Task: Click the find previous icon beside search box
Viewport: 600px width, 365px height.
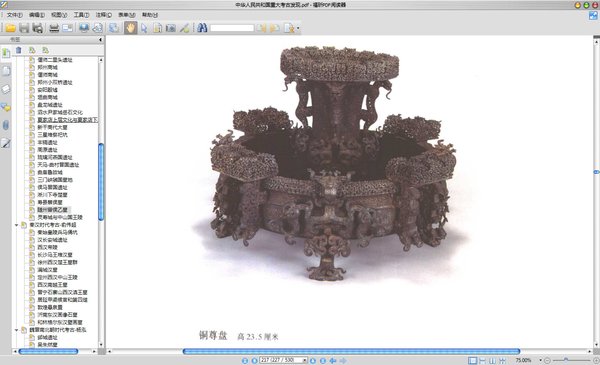Action: (261, 28)
